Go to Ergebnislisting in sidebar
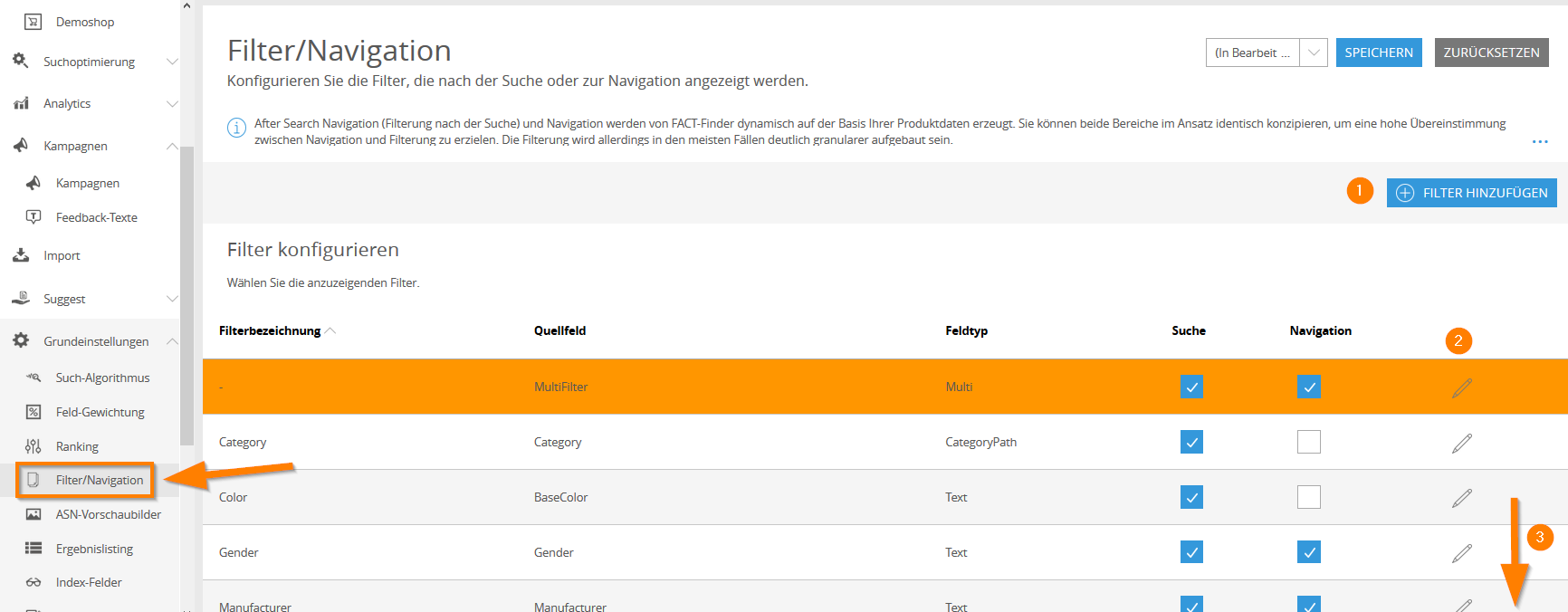The height and width of the screenshot is (612, 1568). 94,549
